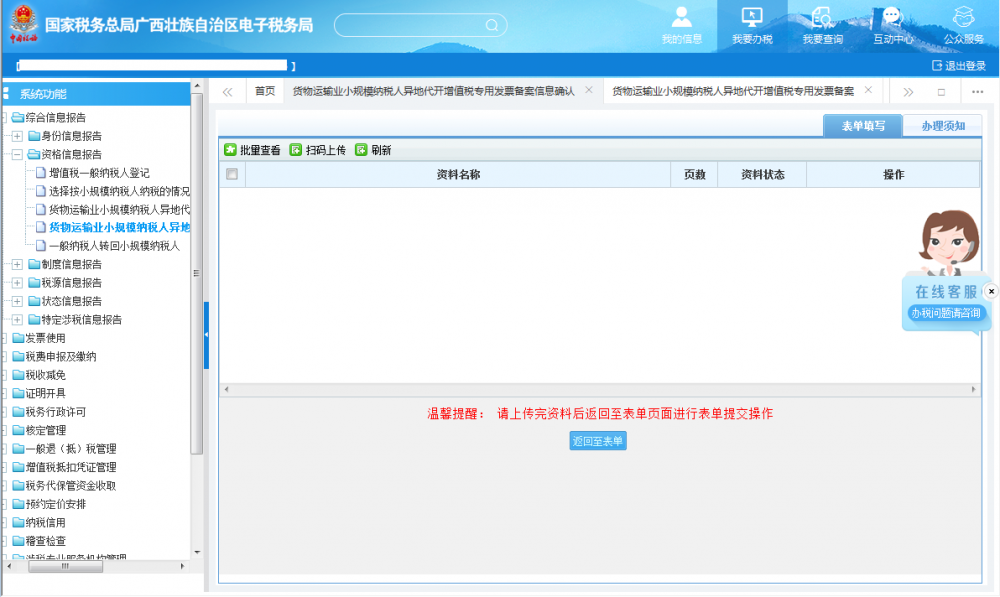Tick the select-all checkbox in table header
1000x597 pixels.
232,174
